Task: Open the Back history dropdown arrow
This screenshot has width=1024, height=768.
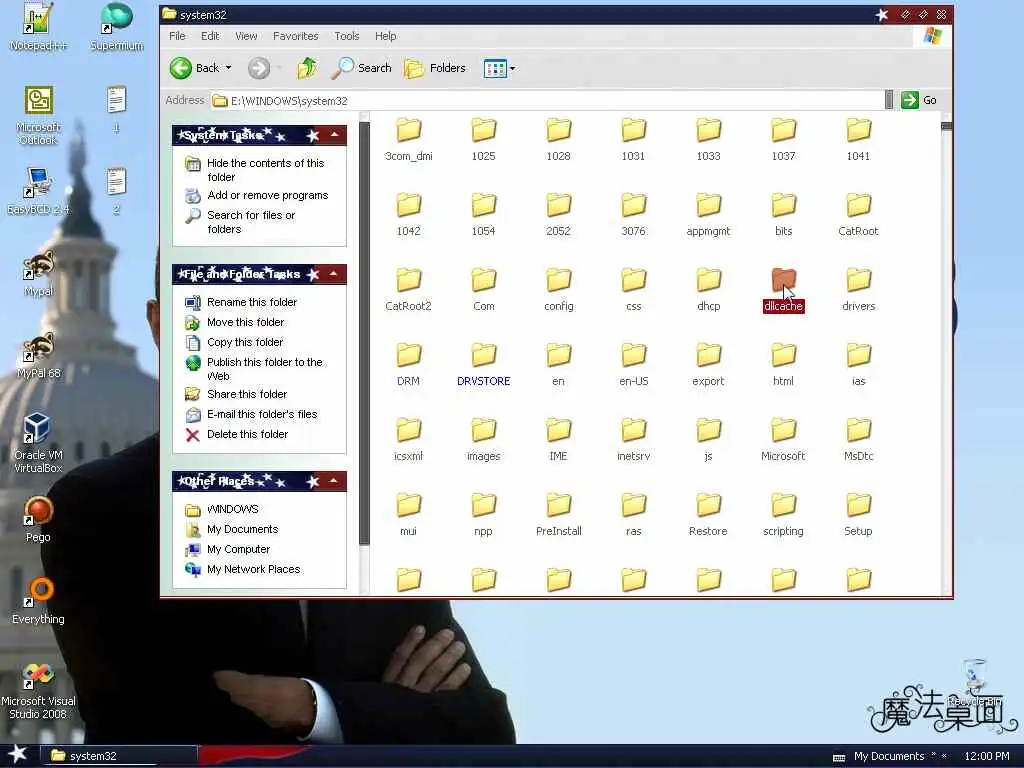Action: click(229, 68)
